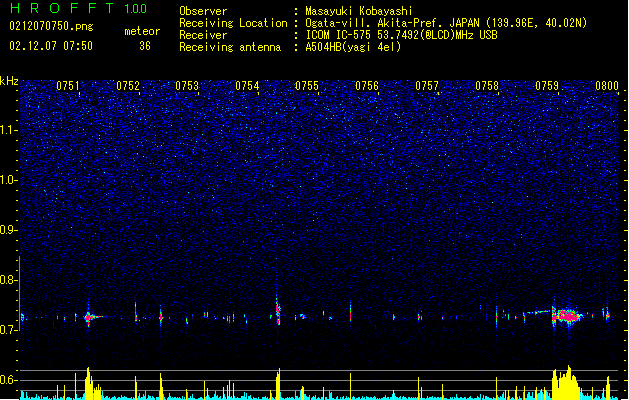
Task: Select the observer name Masayuki Kobayashi
Action: [x=359, y=11]
